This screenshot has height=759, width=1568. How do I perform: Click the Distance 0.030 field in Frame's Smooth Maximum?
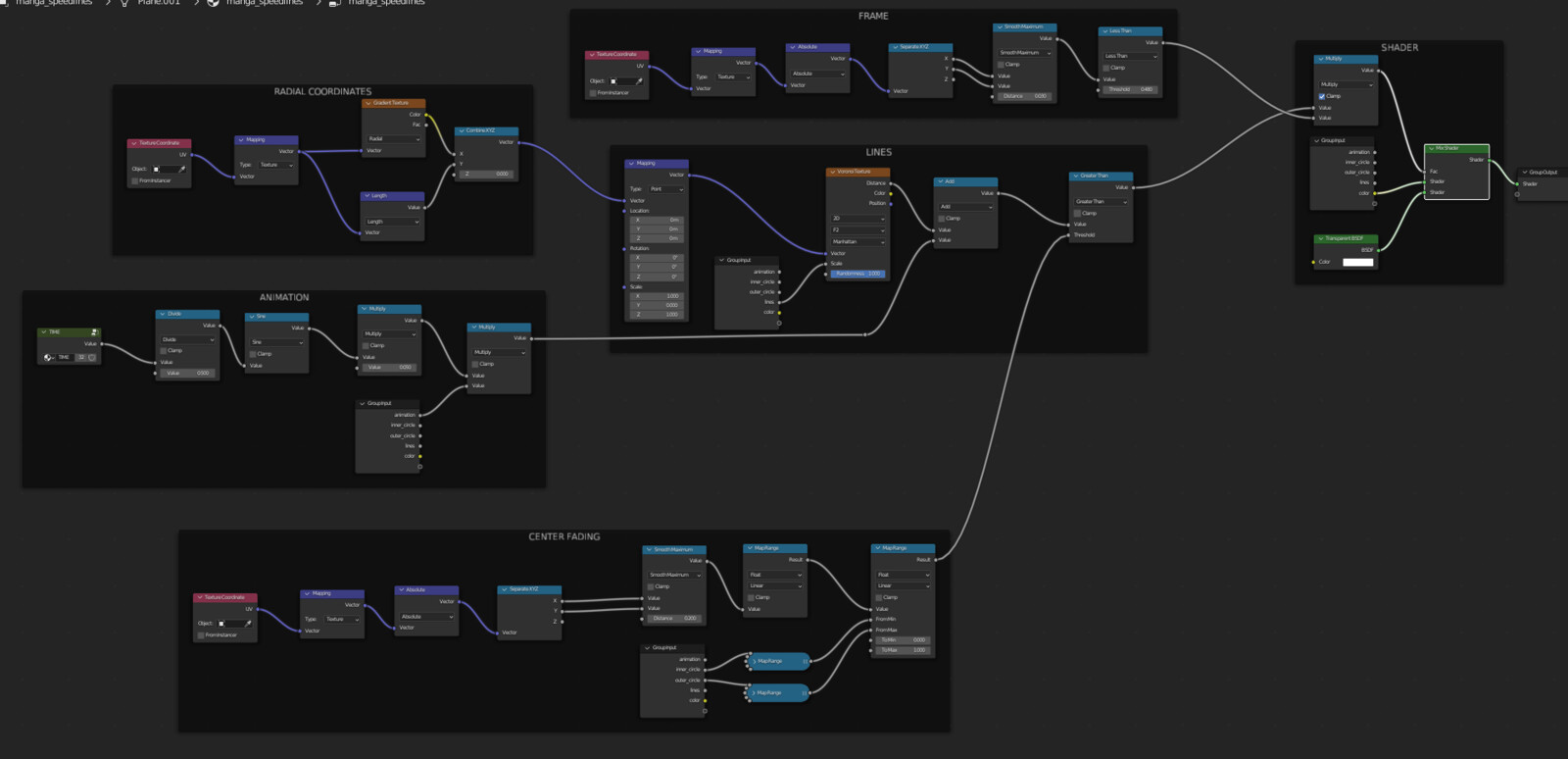(x=1025, y=96)
